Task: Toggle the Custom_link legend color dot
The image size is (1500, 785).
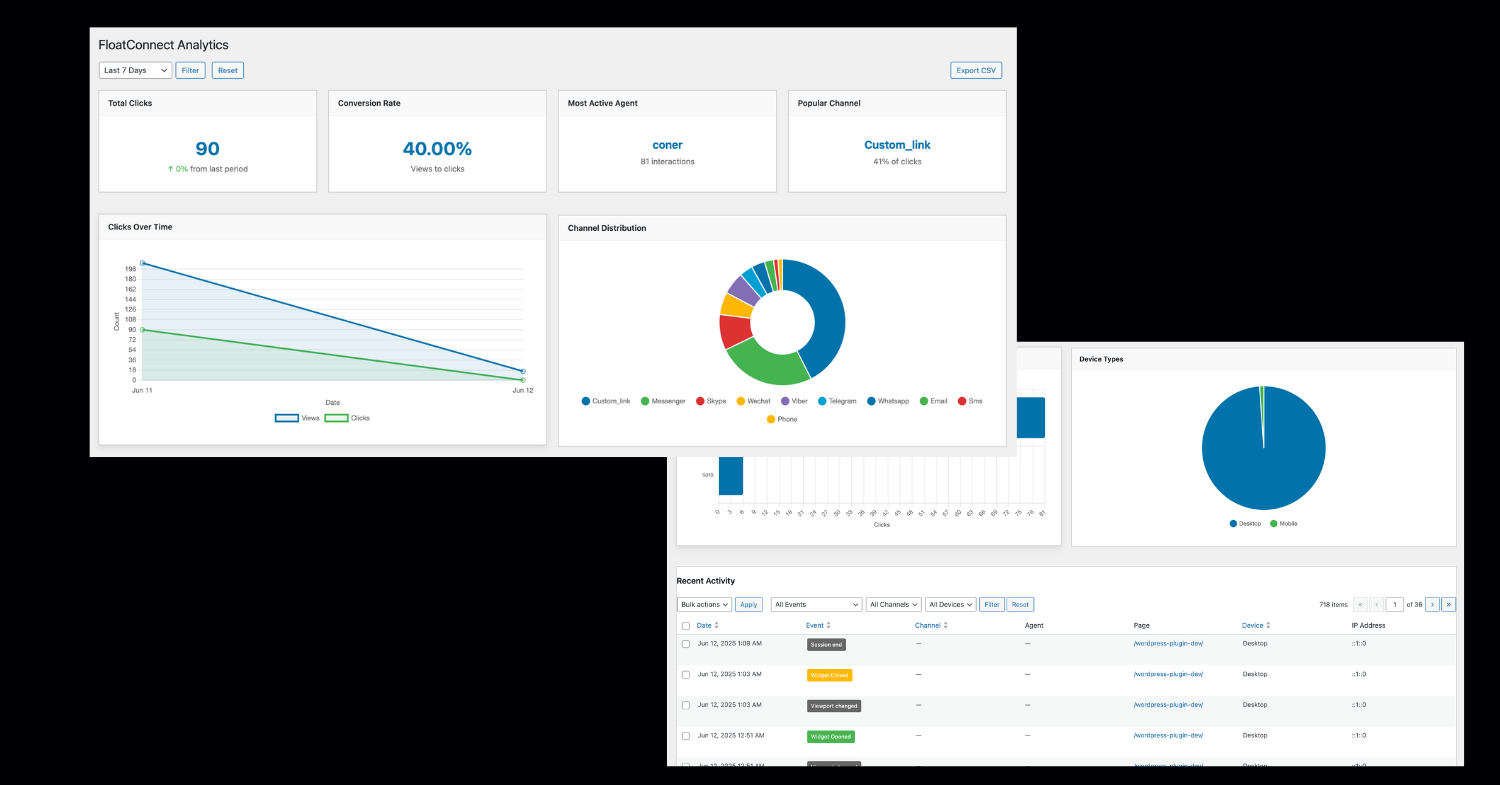Action: 586,401
